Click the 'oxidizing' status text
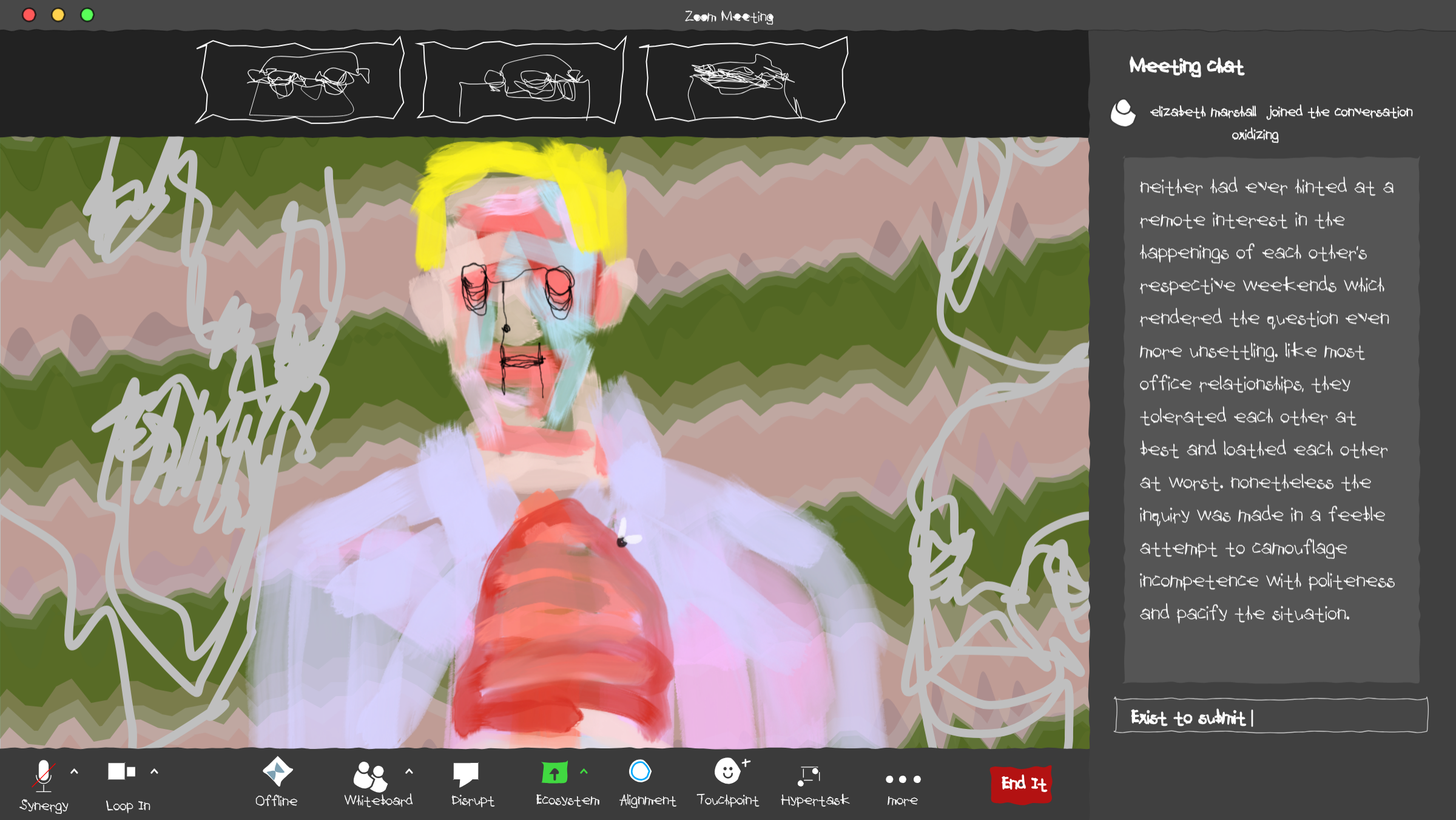The width and height of the screenshot is (1456, 820). (1255, 135)
